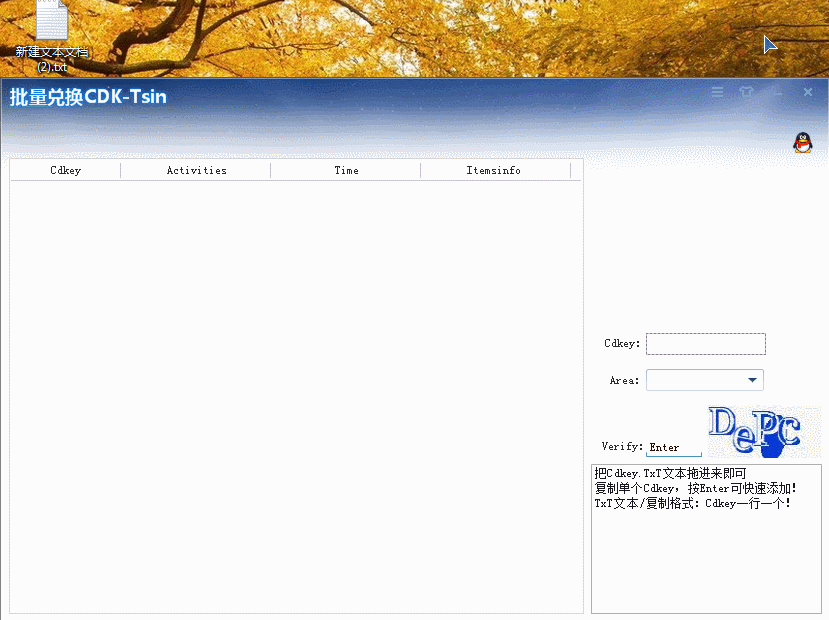Open the title bar menu icon
This screenshot has height=620, width=829.
point(717,92)
